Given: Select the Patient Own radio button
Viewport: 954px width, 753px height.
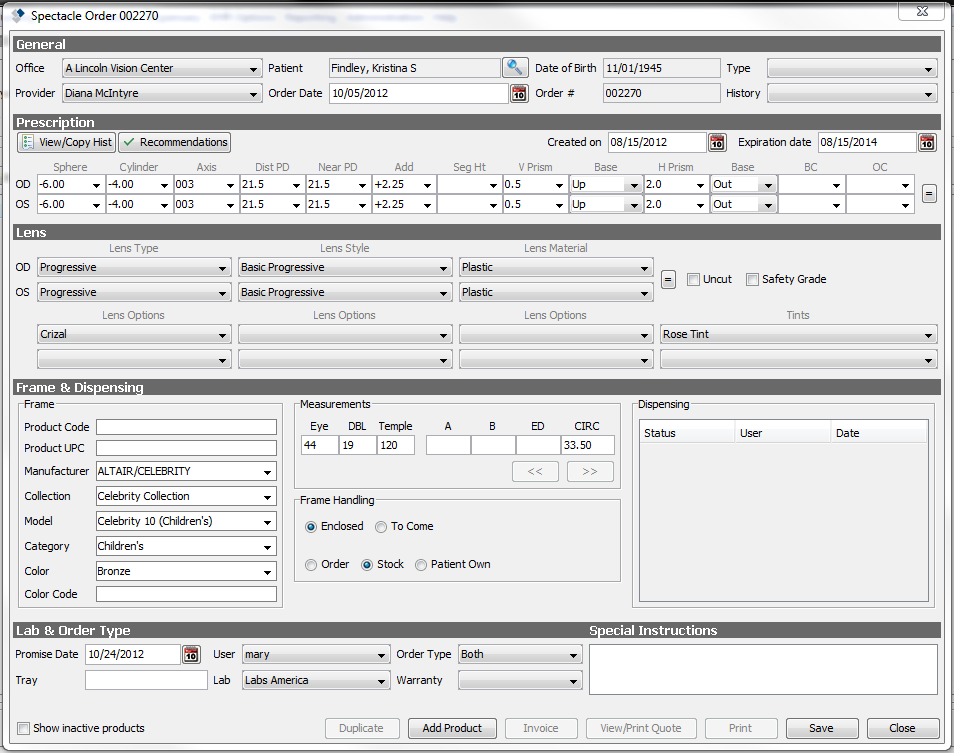Looking at the screenshot, I should click(421, 564).
